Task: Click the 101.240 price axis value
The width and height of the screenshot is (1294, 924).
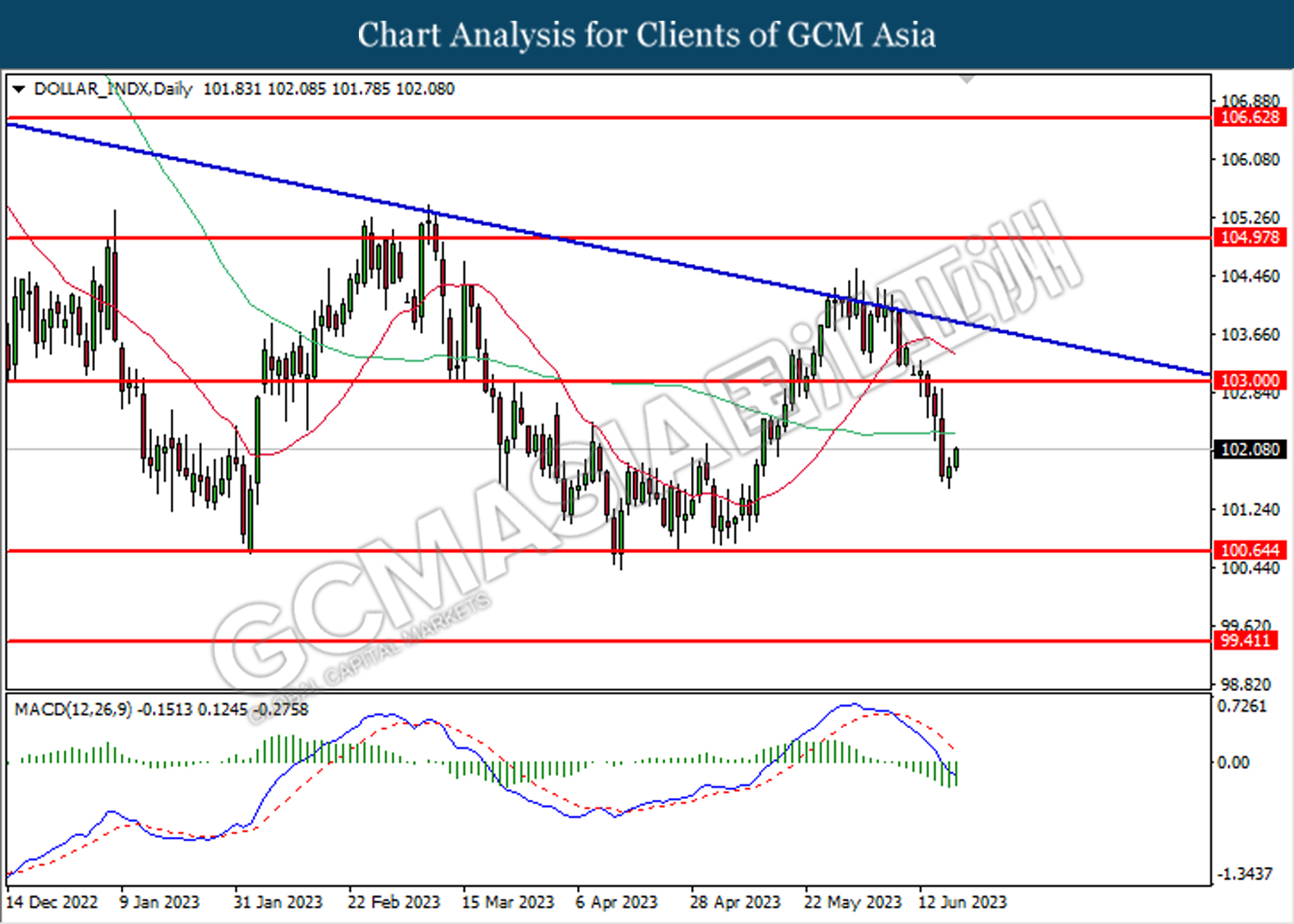Action: point(1250,510)
